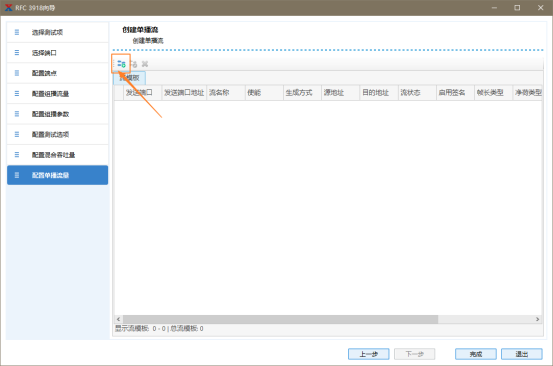
Task: Open the 选择测试项 wizard step
Action: pos(57,32)
